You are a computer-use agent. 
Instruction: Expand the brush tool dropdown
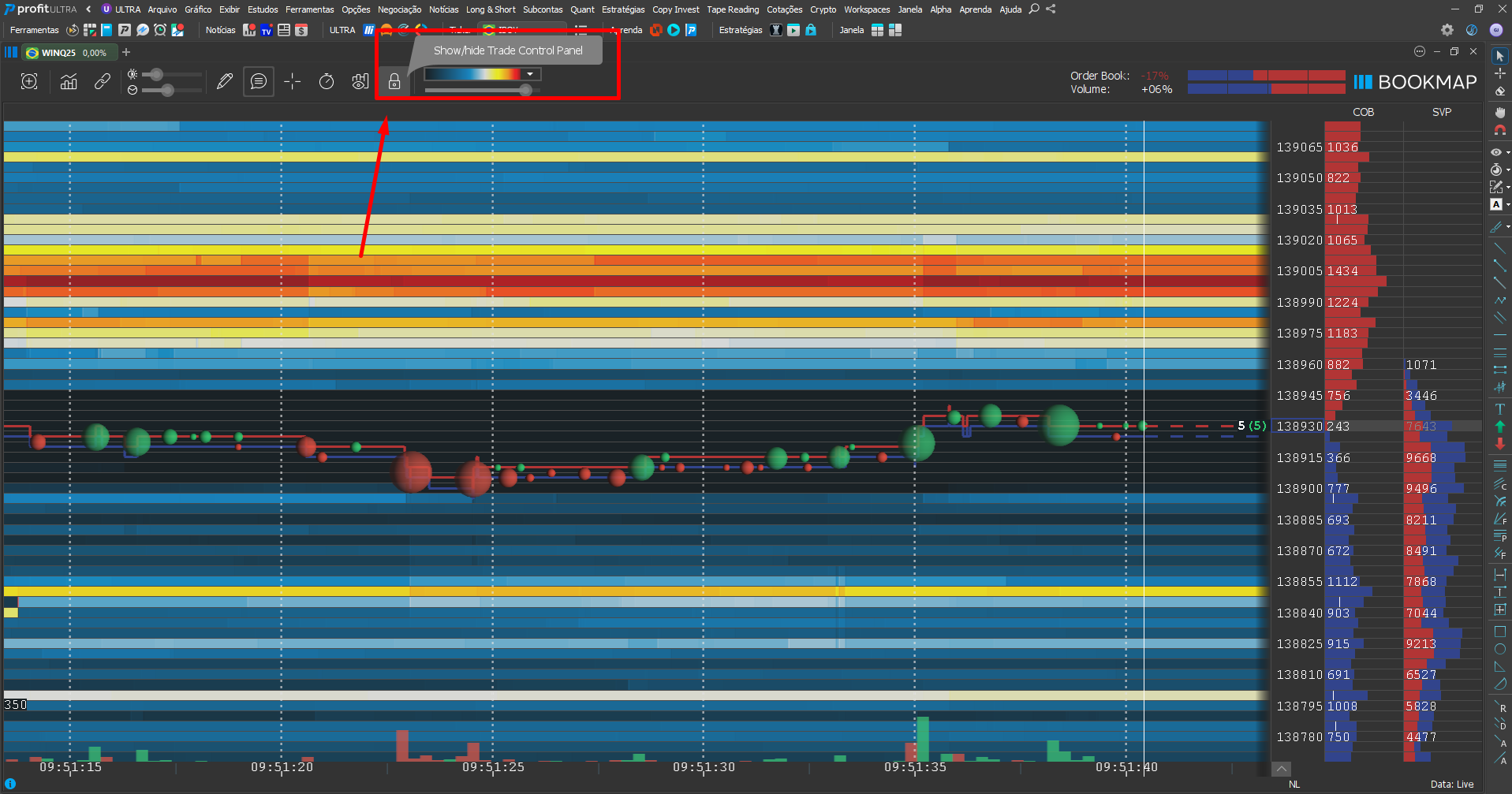click(x=1508, y=226)
